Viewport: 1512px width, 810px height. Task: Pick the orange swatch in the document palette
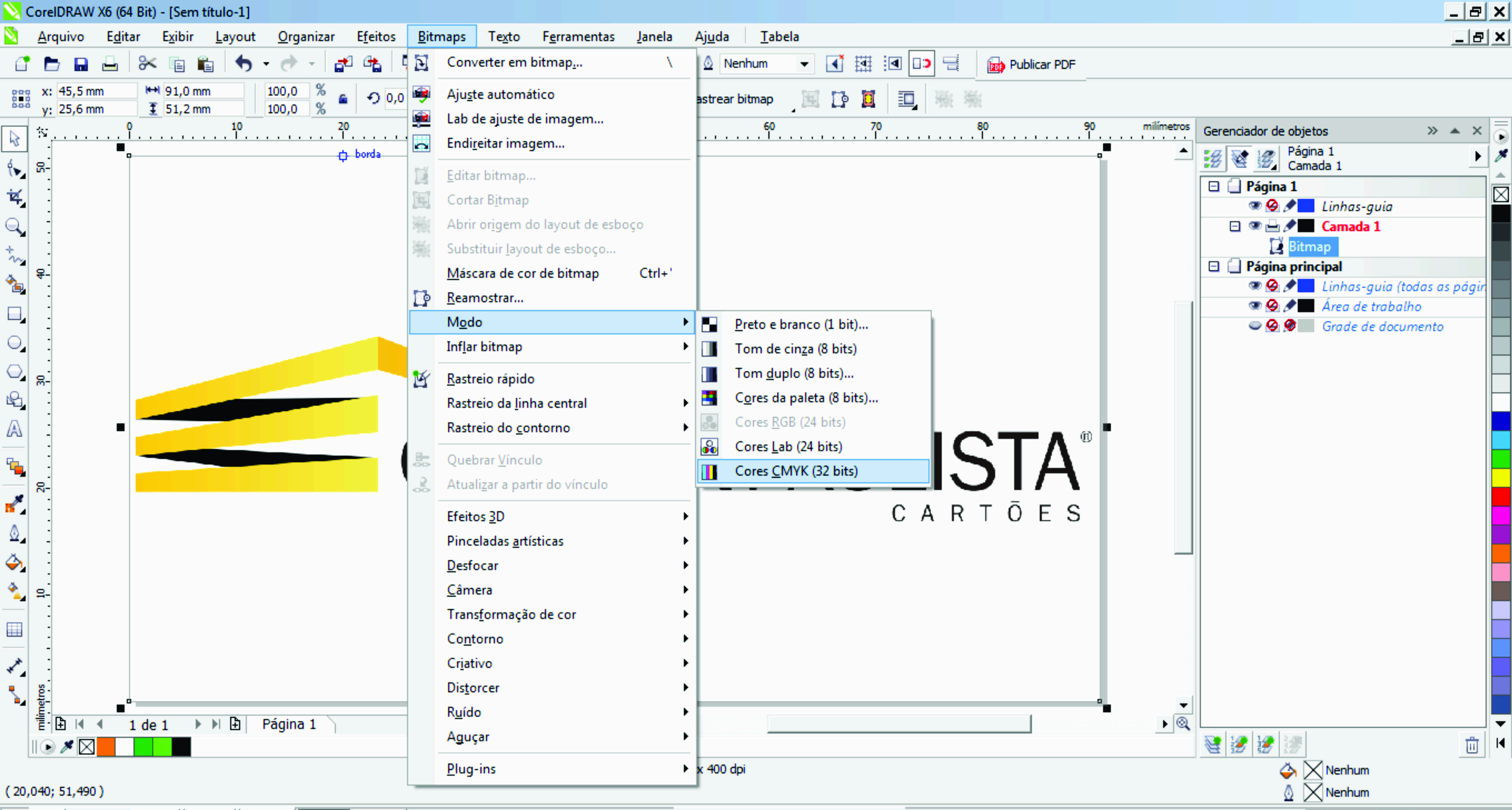[106, 747]
